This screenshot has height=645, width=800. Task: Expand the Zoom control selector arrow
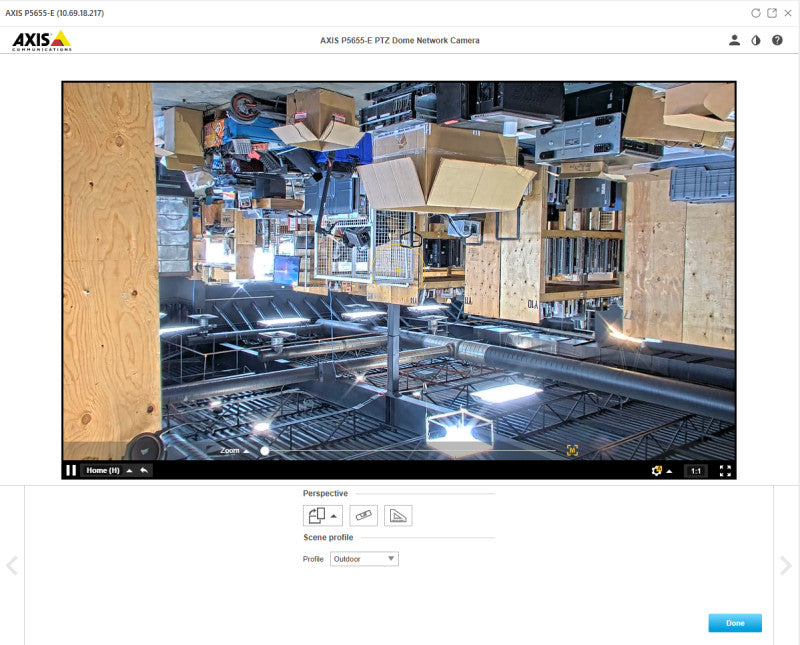(x=246, y=451)
